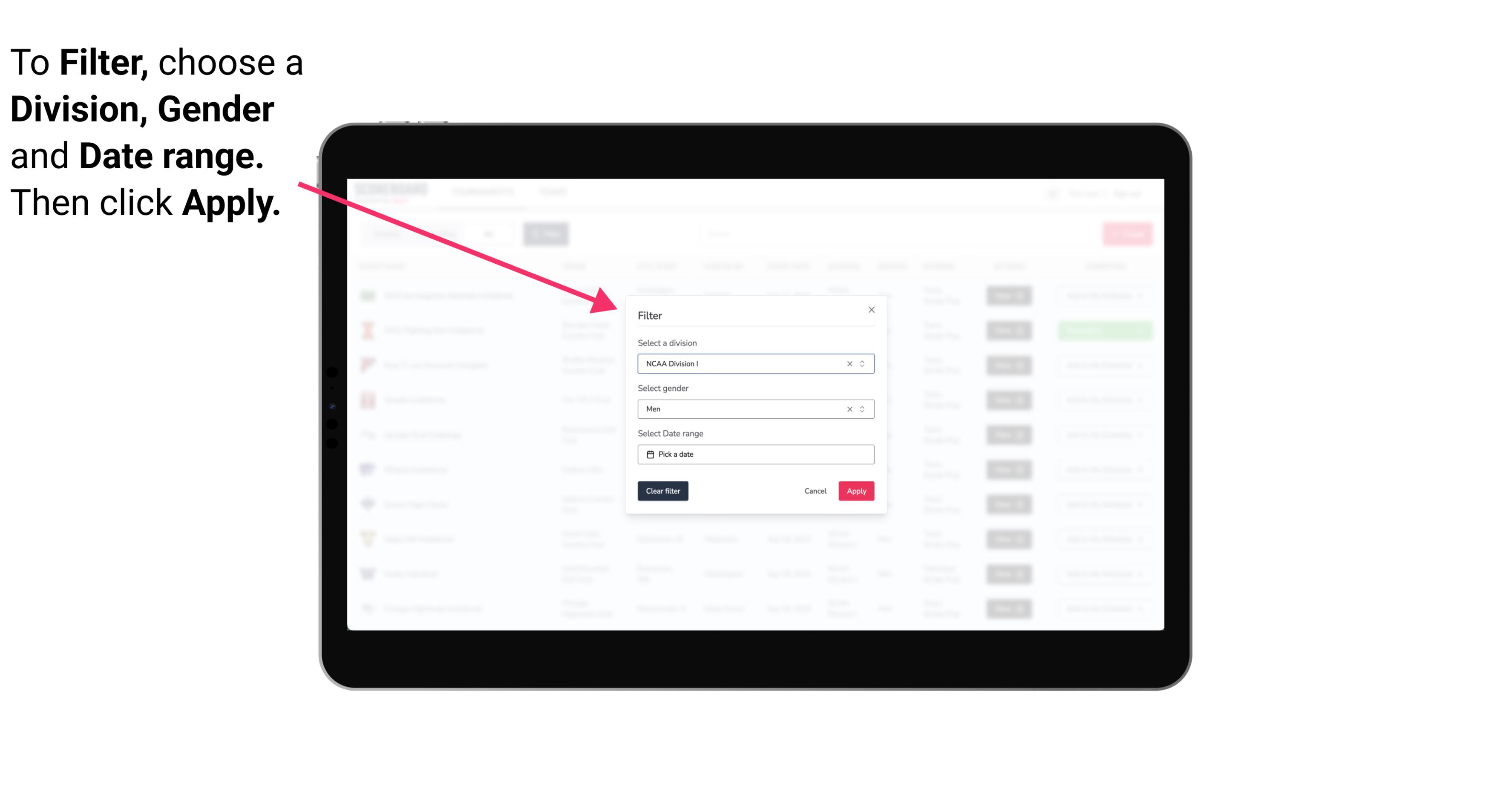This screenshot has width=1509, height=812.
Task: Click the Apply button to confirm filters
Action: tap(856, 491)
